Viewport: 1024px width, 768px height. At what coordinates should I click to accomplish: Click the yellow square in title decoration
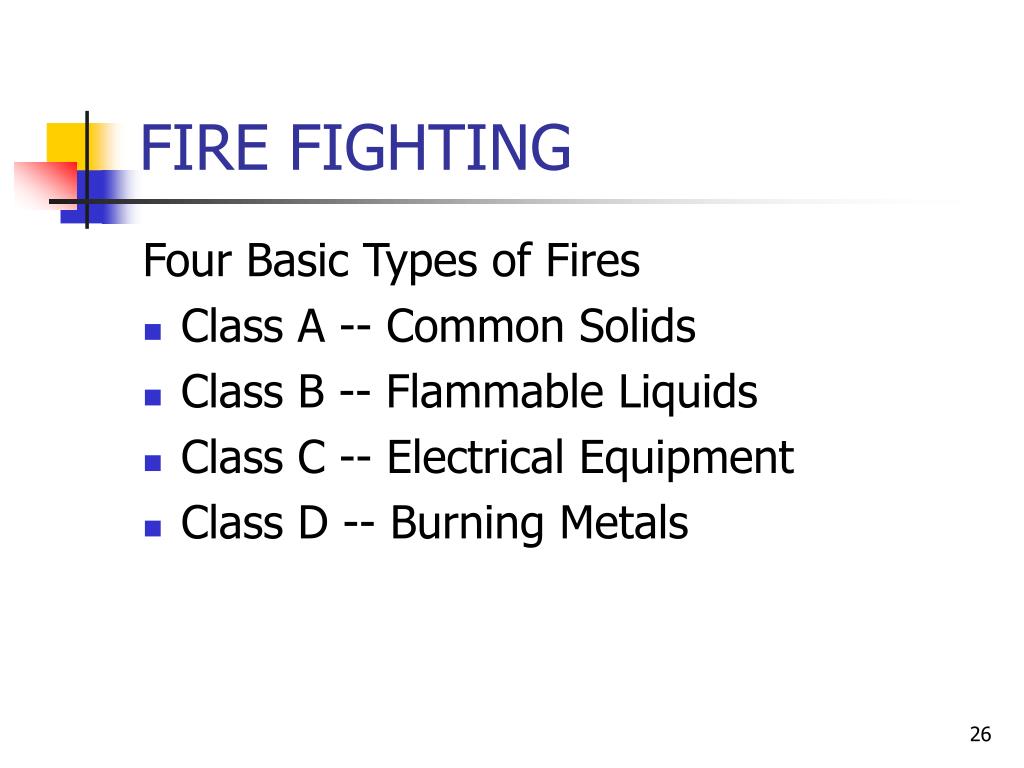[x=66, y=144]
